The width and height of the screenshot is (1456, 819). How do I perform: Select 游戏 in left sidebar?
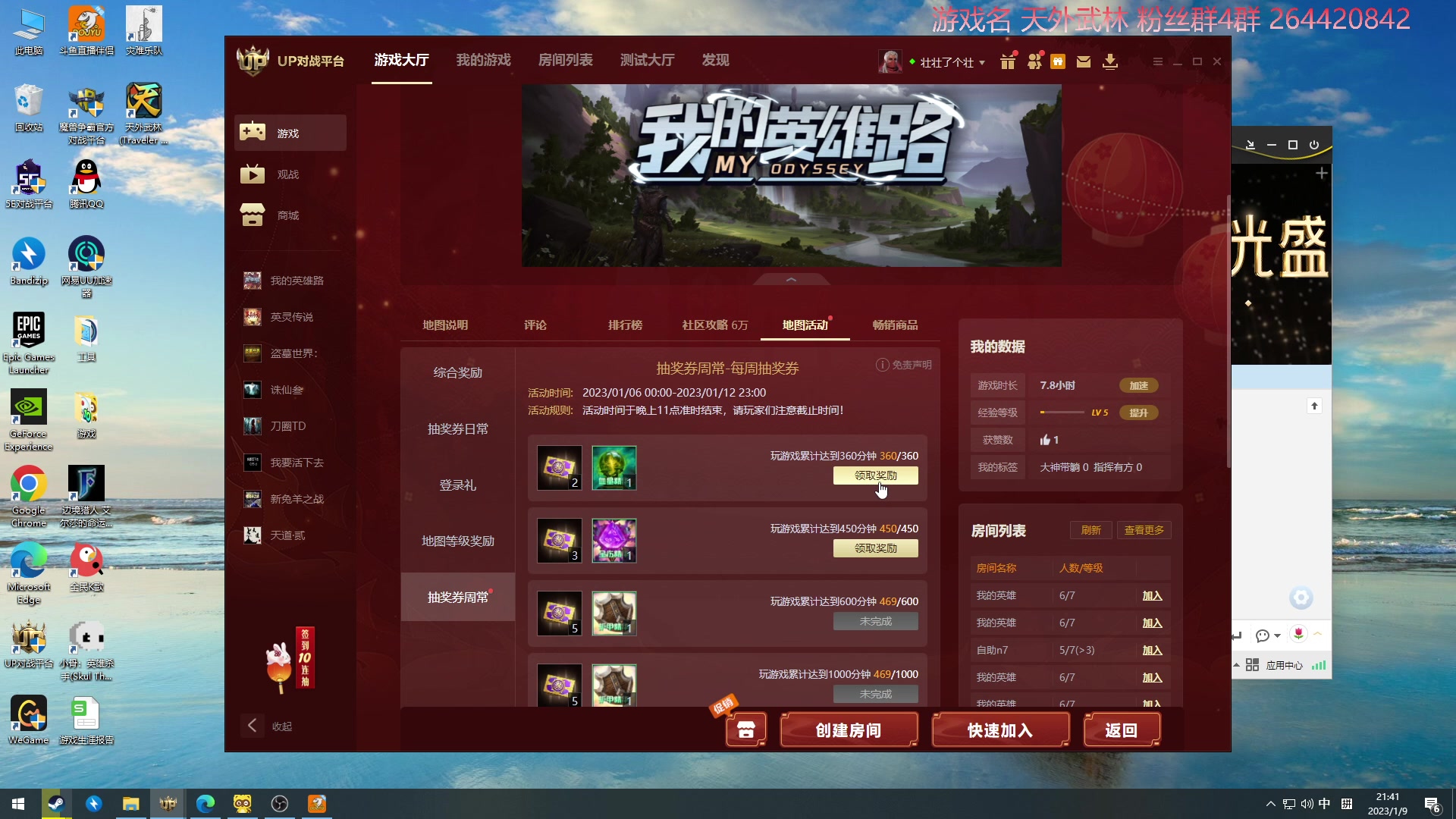click(x=290, y=133)
